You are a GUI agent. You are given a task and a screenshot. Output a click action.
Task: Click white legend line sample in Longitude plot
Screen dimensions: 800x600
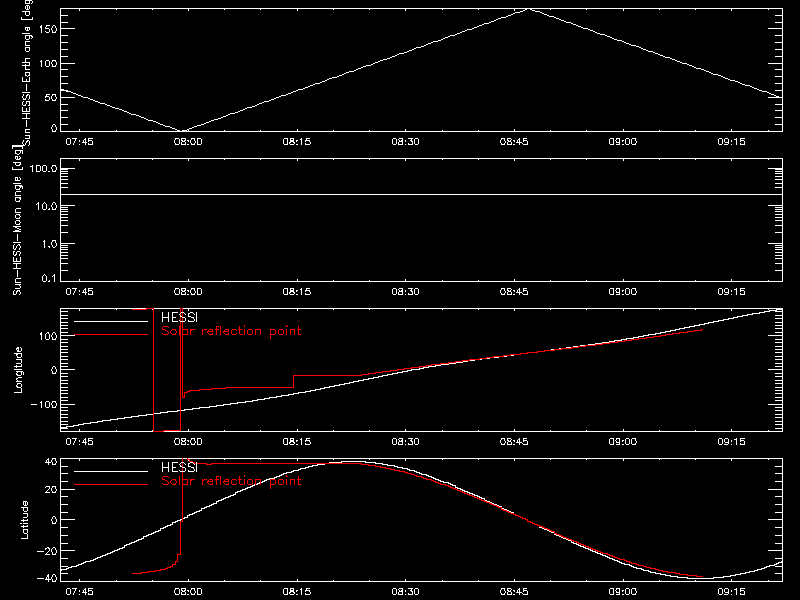click(111, 321)
